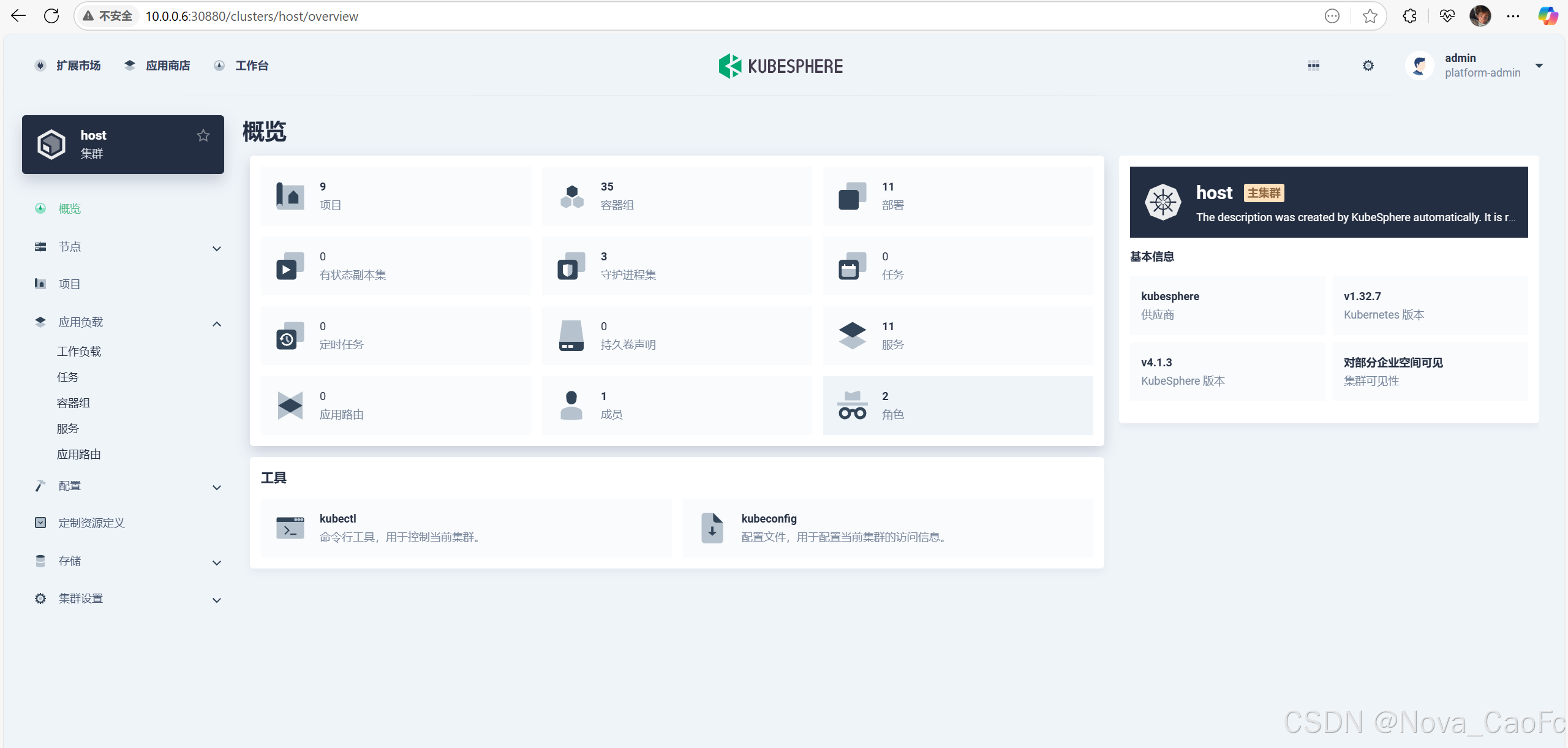Click the host cluster cube icon
This screenshot has height=748, width=1568.
(51, 145)
